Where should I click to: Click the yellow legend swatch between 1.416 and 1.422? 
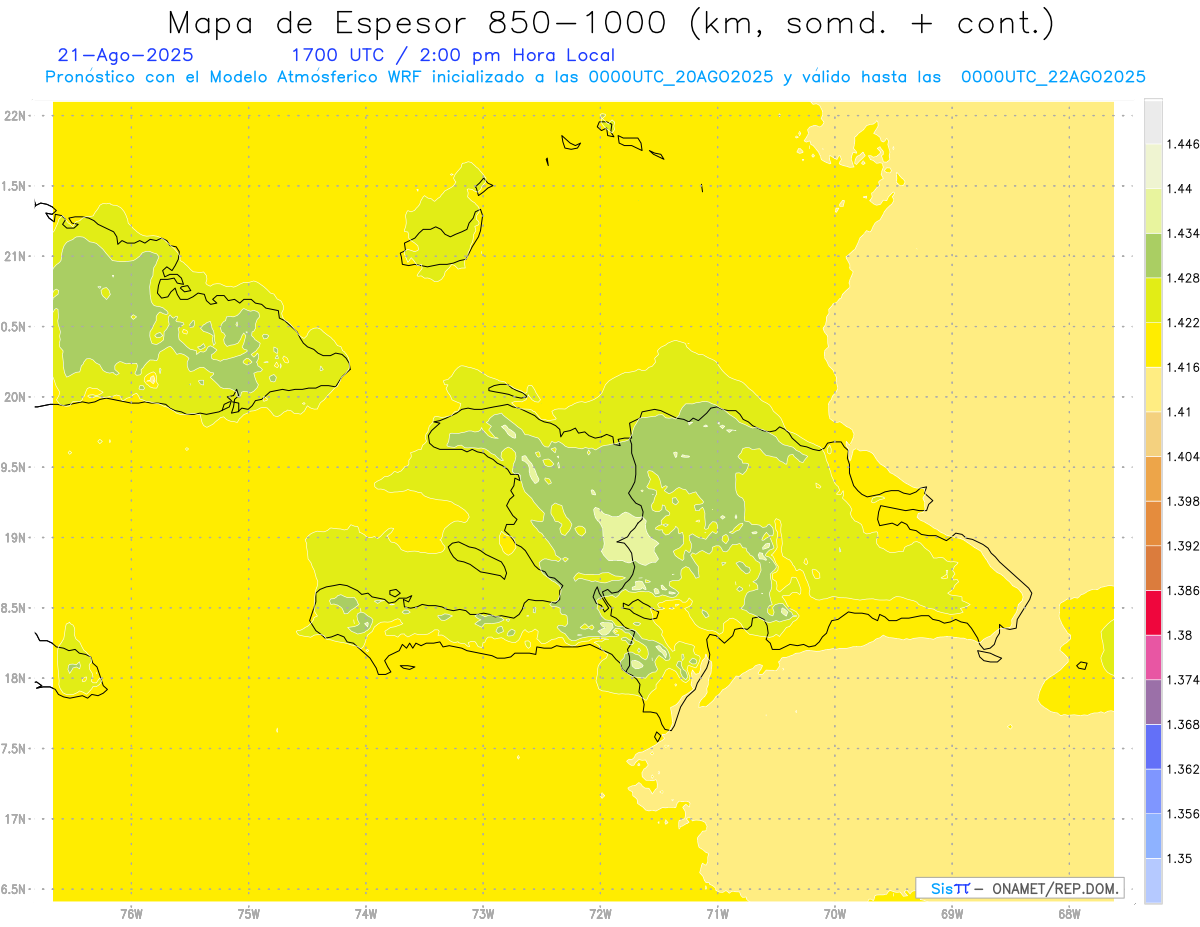1153,344
